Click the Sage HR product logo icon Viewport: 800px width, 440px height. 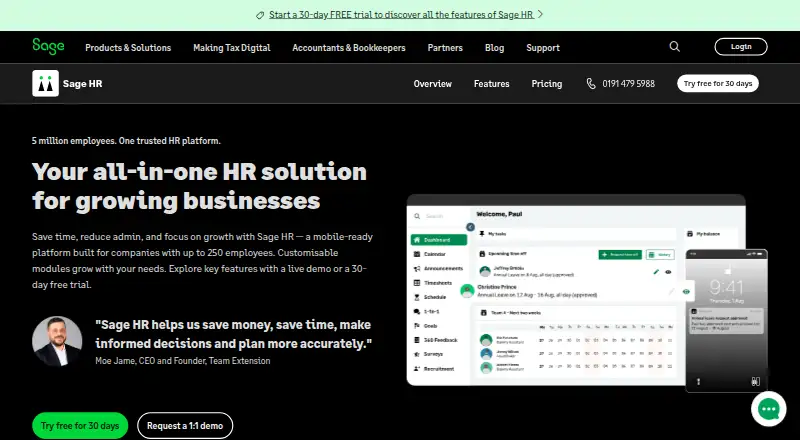coord(45,83)
